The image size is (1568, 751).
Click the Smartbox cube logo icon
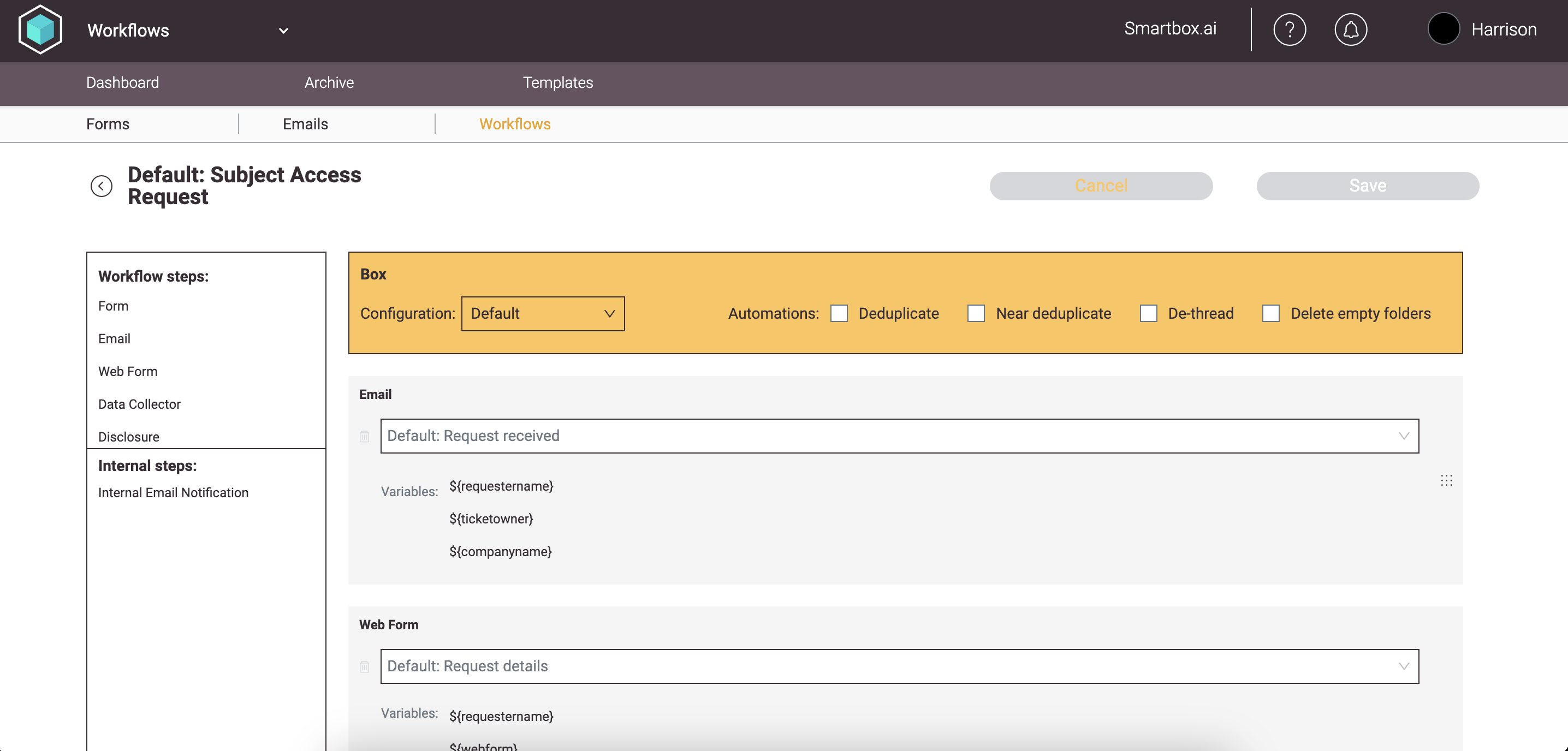[40, 30]
